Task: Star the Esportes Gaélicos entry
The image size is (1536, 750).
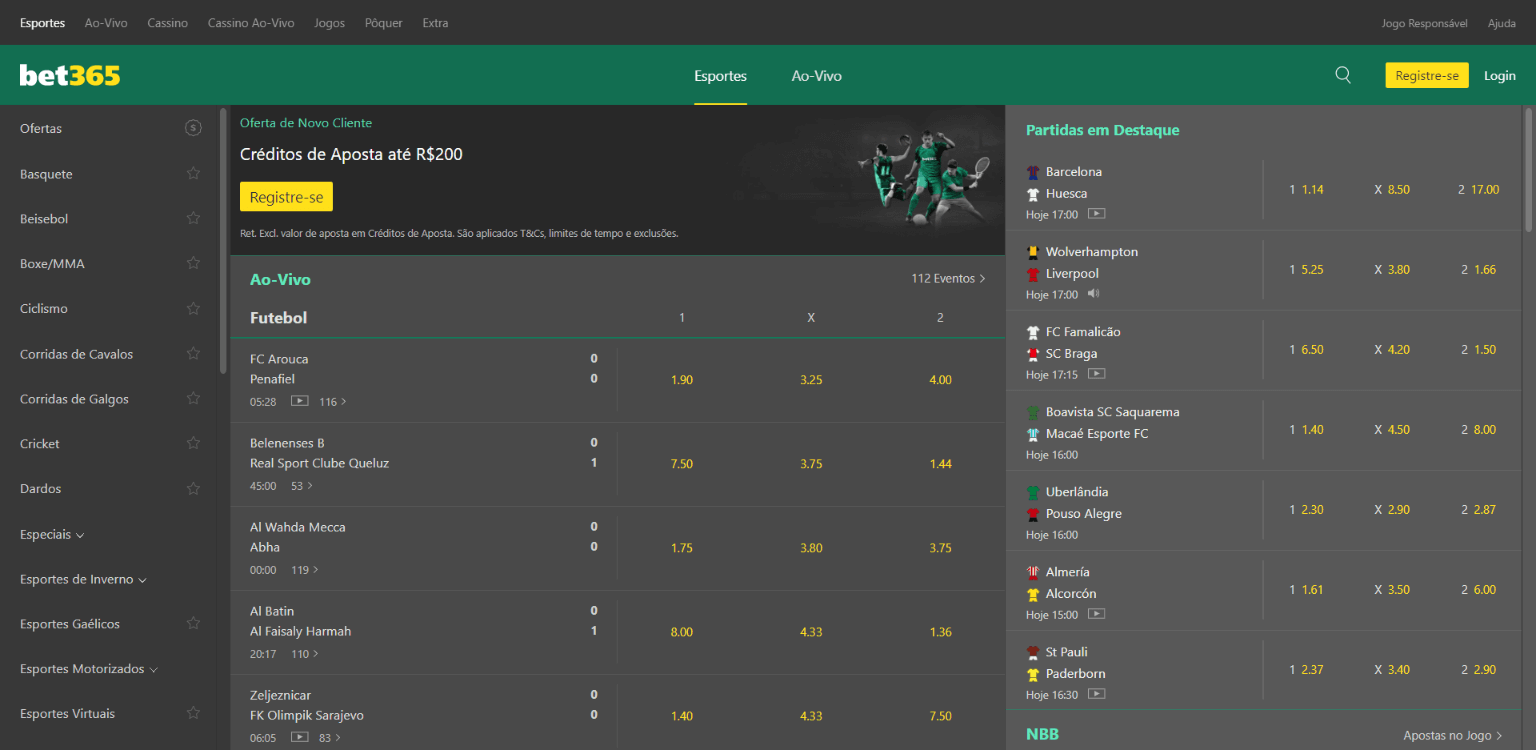Action: coord(193,623)
